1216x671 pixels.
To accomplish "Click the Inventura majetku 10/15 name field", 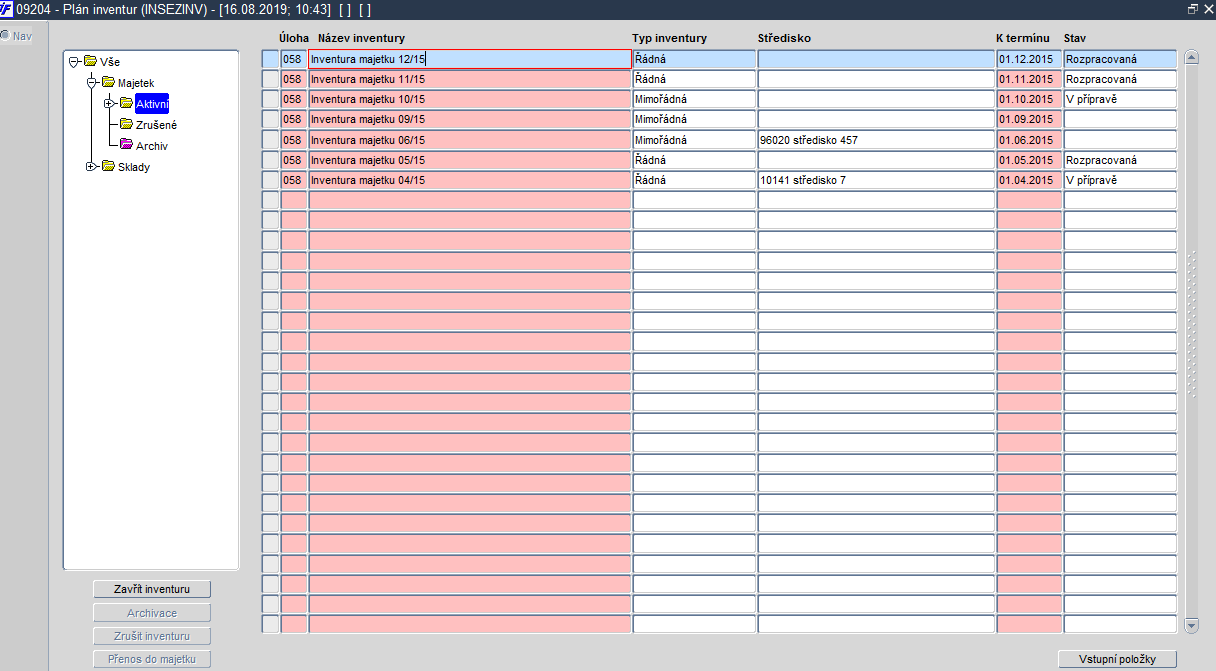I will tap(470, 99).
